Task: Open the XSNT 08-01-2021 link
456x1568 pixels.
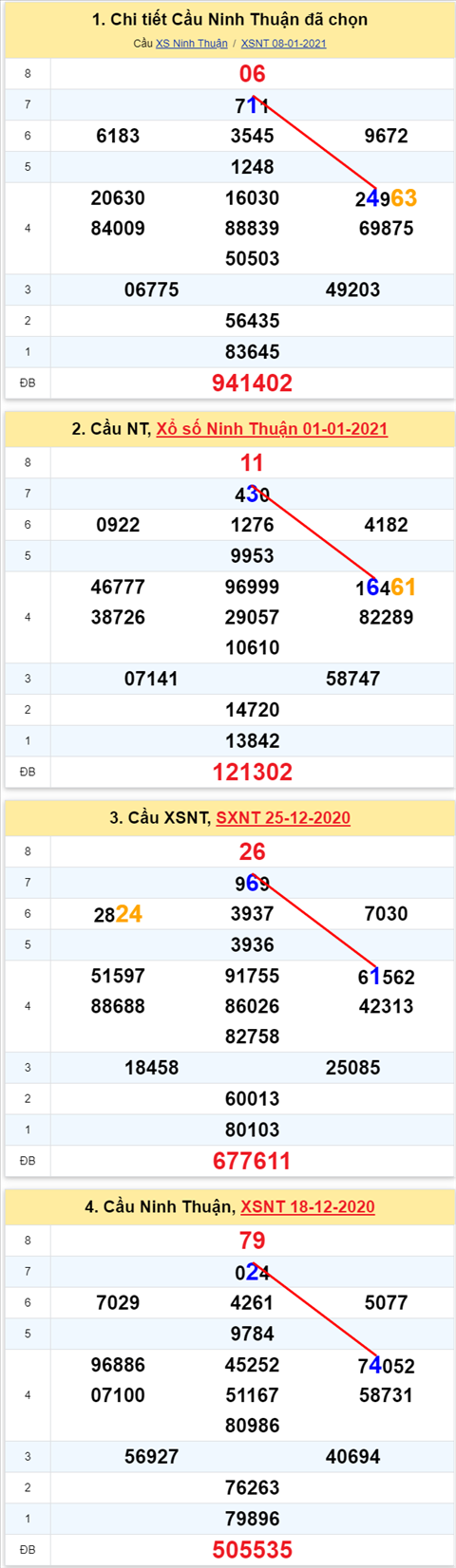Action: (283, 44)
